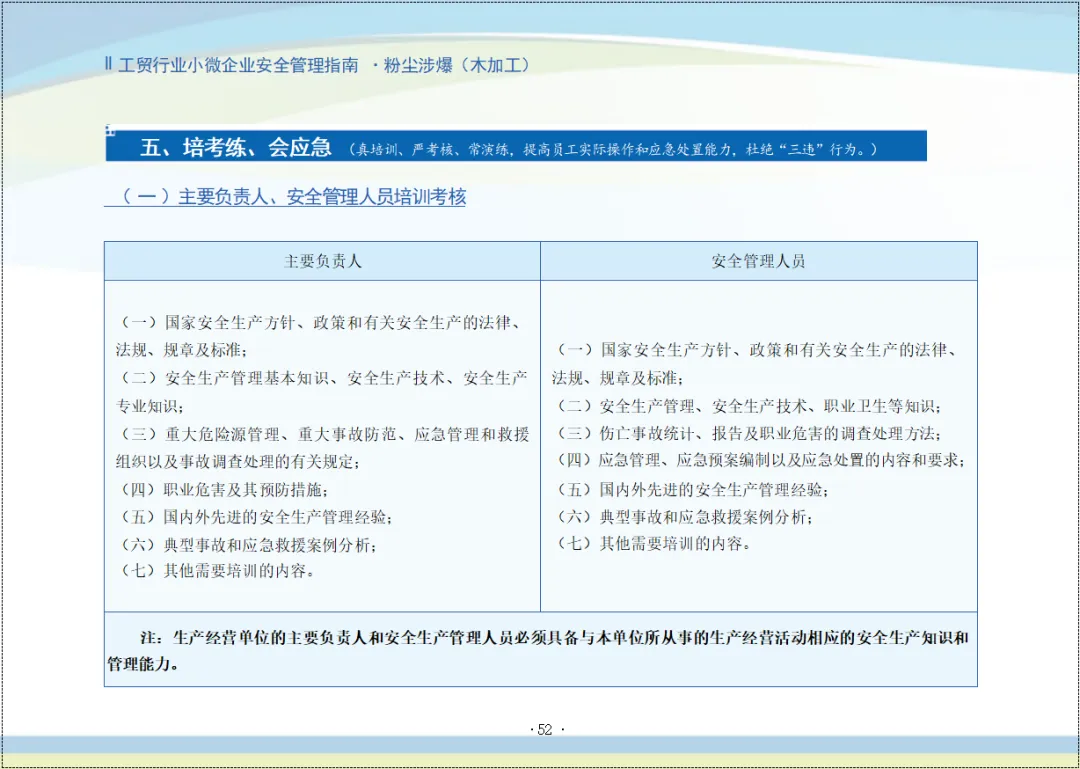
Task: Select the section heading 五、培考练、会应急
Action: [x=236, y=147]
